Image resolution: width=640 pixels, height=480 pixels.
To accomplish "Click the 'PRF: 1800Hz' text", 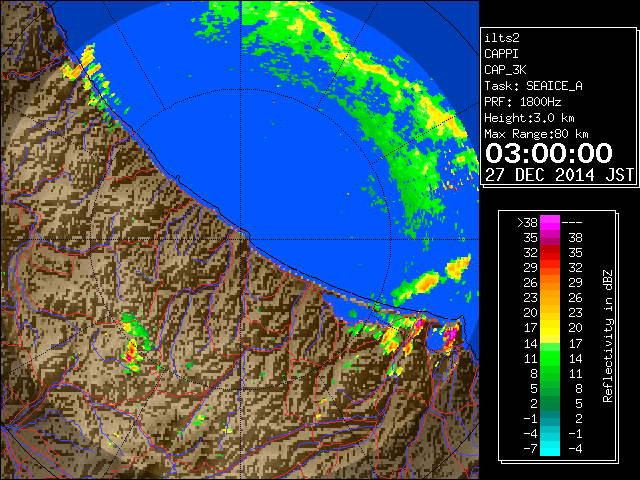I will click(523, 102).
